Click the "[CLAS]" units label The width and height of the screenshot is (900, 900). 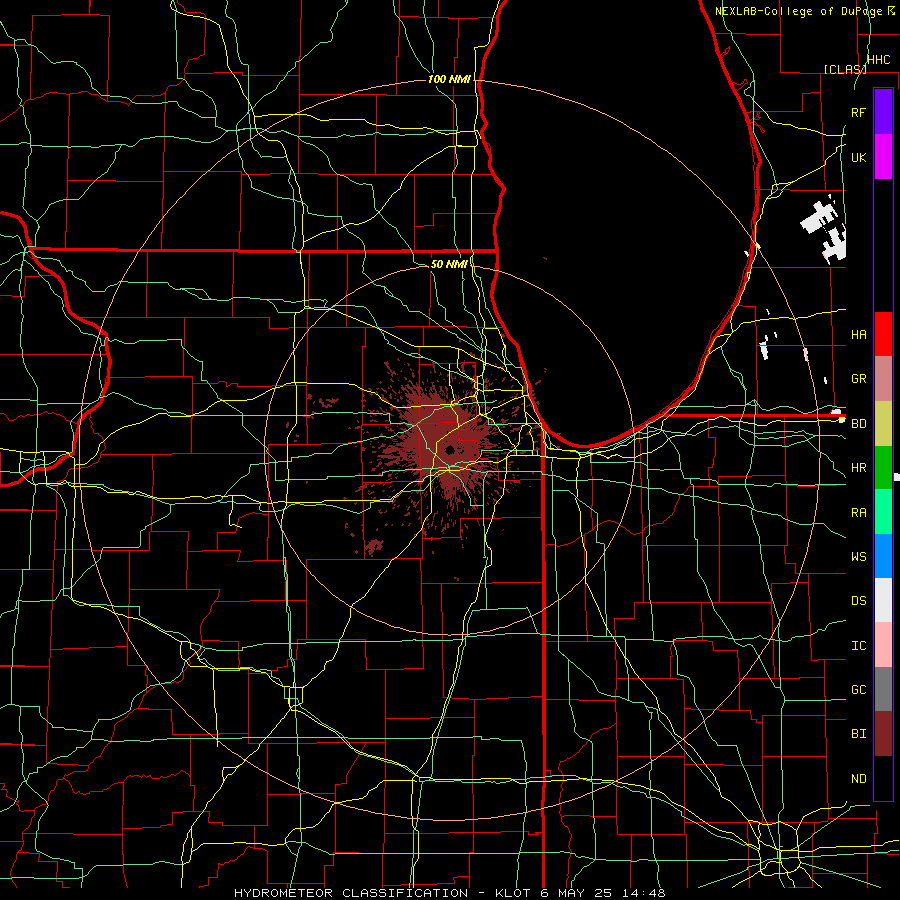tap(845, 69)
